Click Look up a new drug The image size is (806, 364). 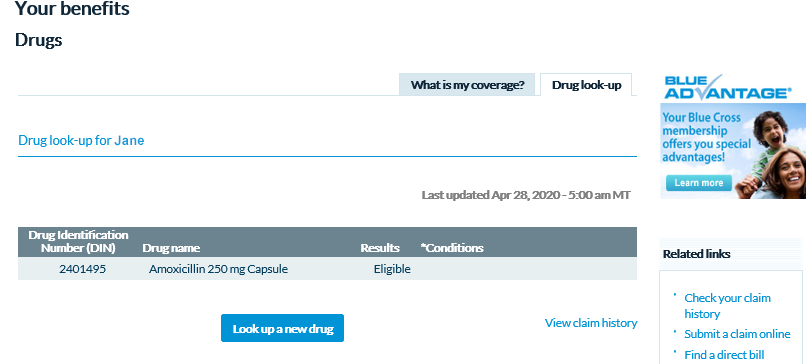pyautogui.click(x=283, y=329)
